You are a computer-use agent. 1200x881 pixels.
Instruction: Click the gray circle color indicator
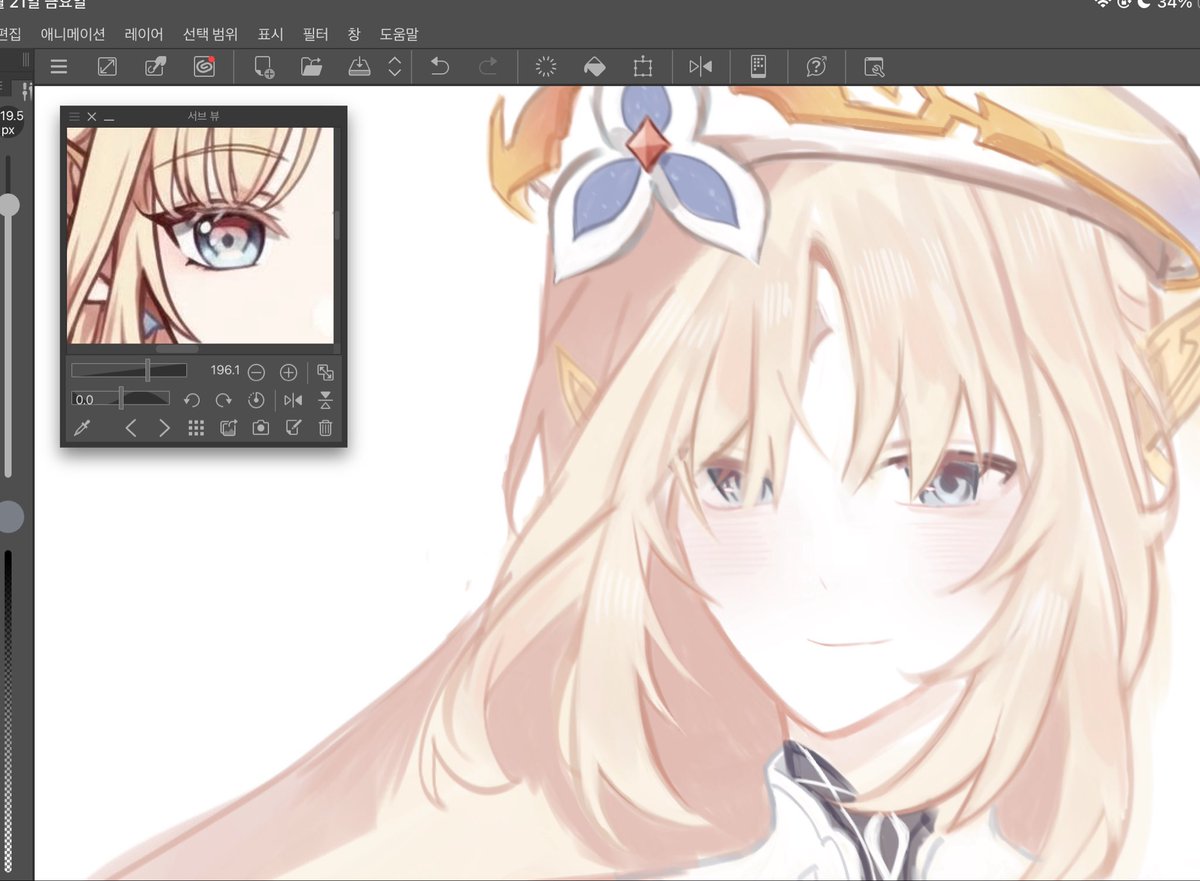pos(9,517)
